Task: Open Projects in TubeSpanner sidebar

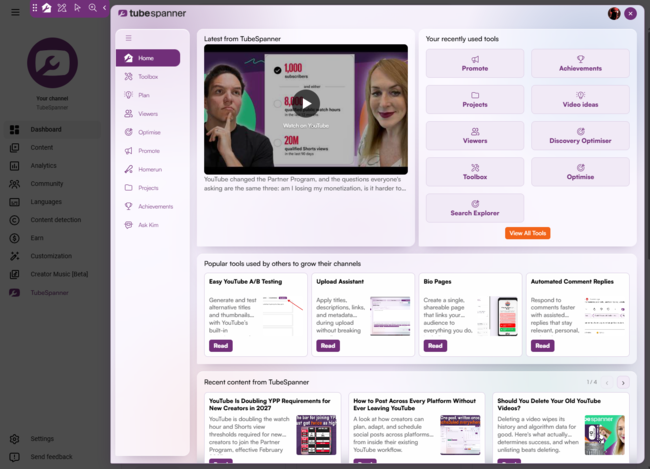Action: pos(148,188)
